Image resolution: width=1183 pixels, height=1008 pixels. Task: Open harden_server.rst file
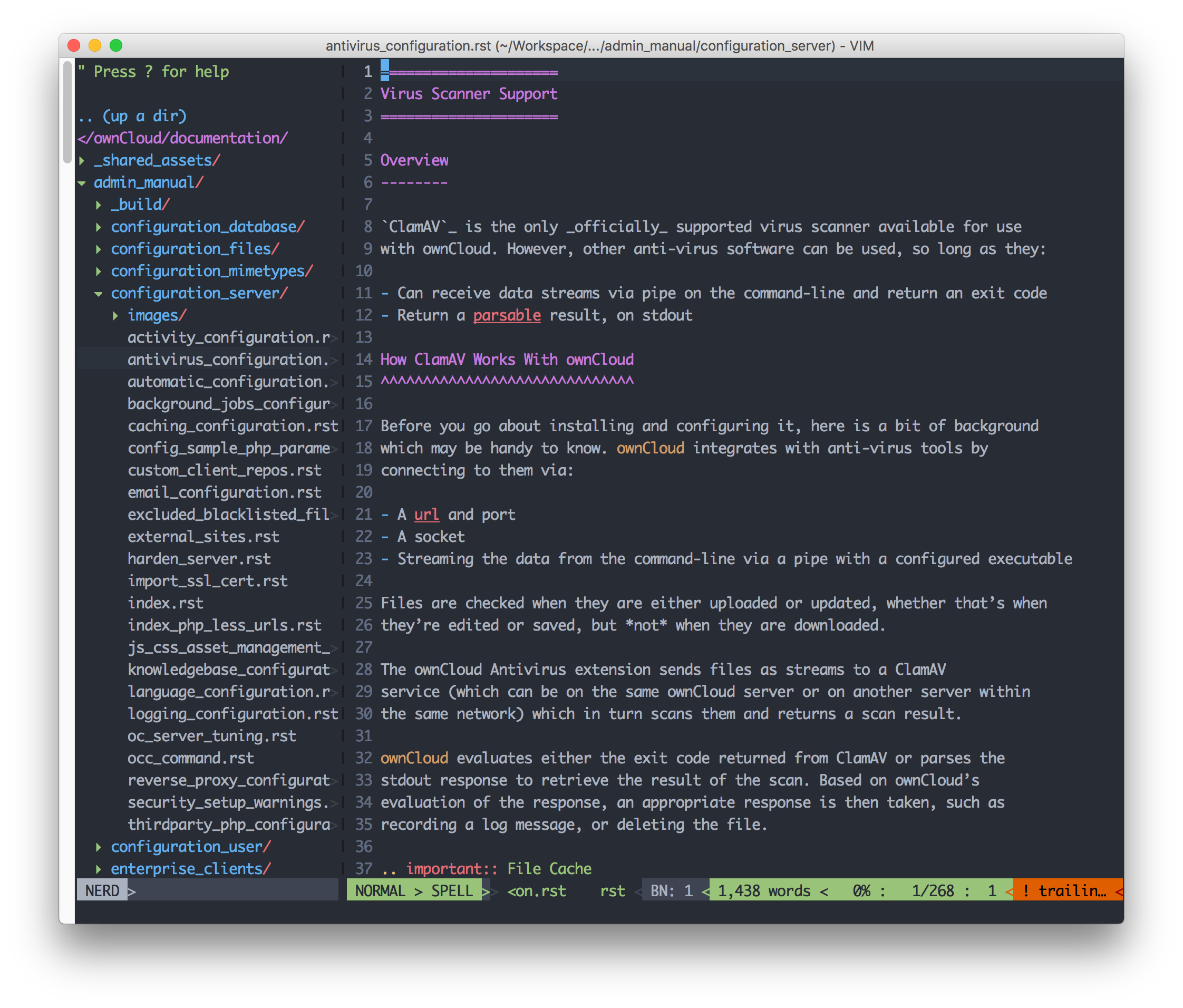199,559
